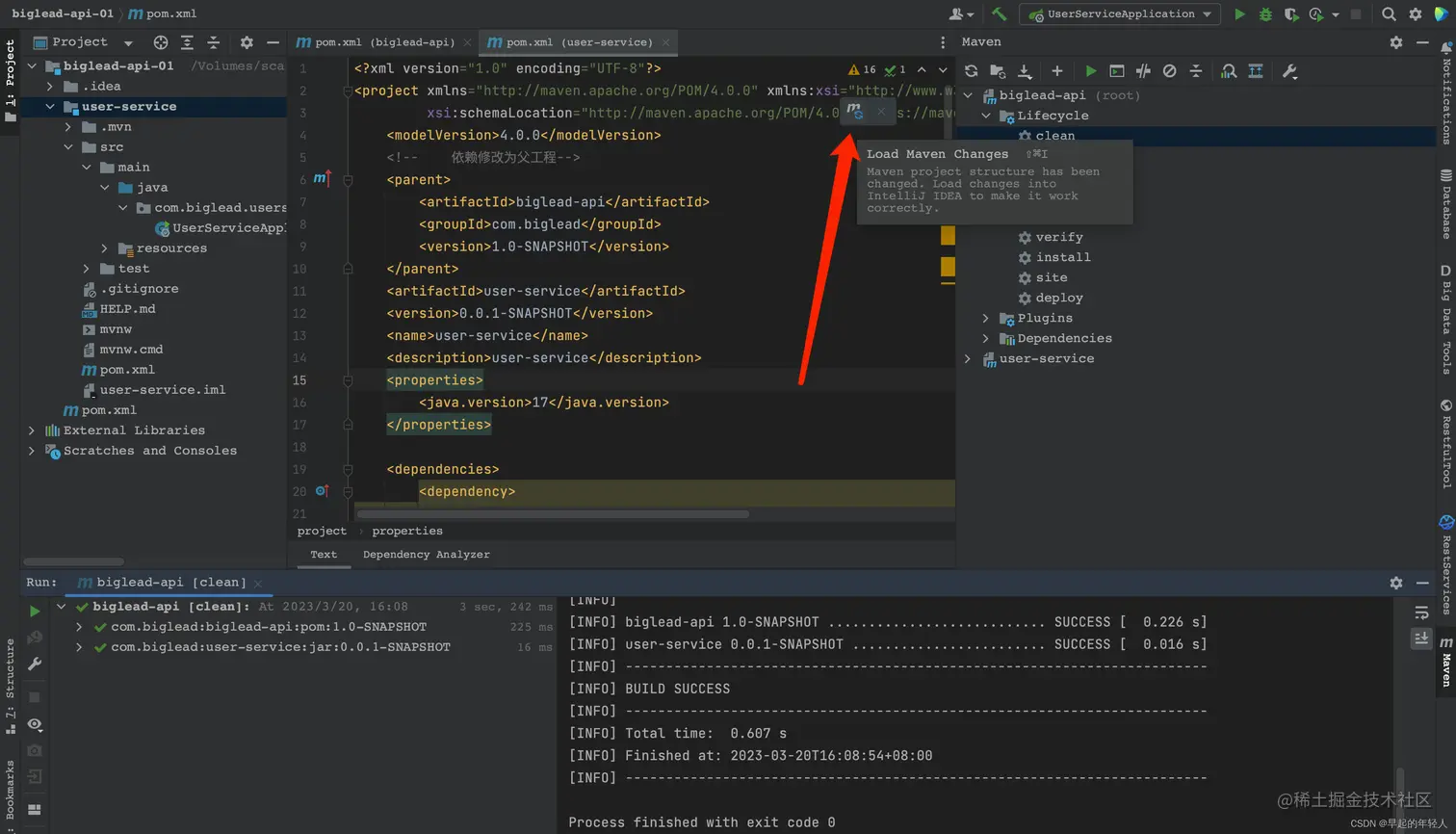Select Text tab below the editor
This screenshot has height=834, width=1456.
324,555
